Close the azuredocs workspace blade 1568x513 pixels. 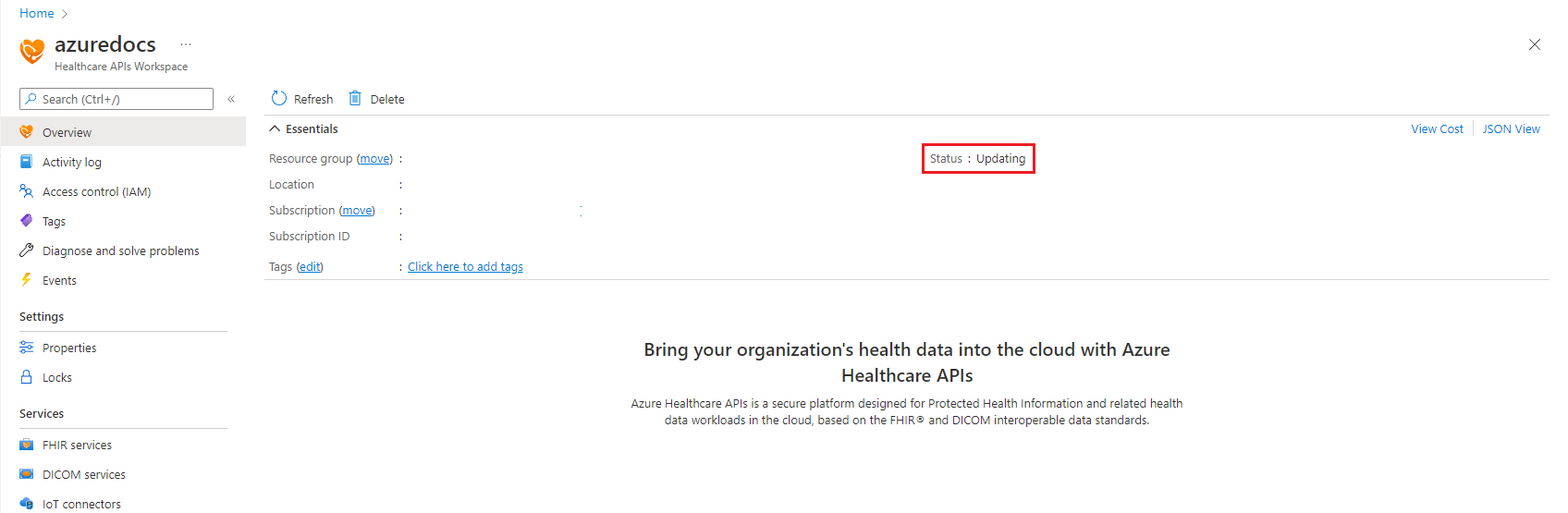tap(1535, 44)
